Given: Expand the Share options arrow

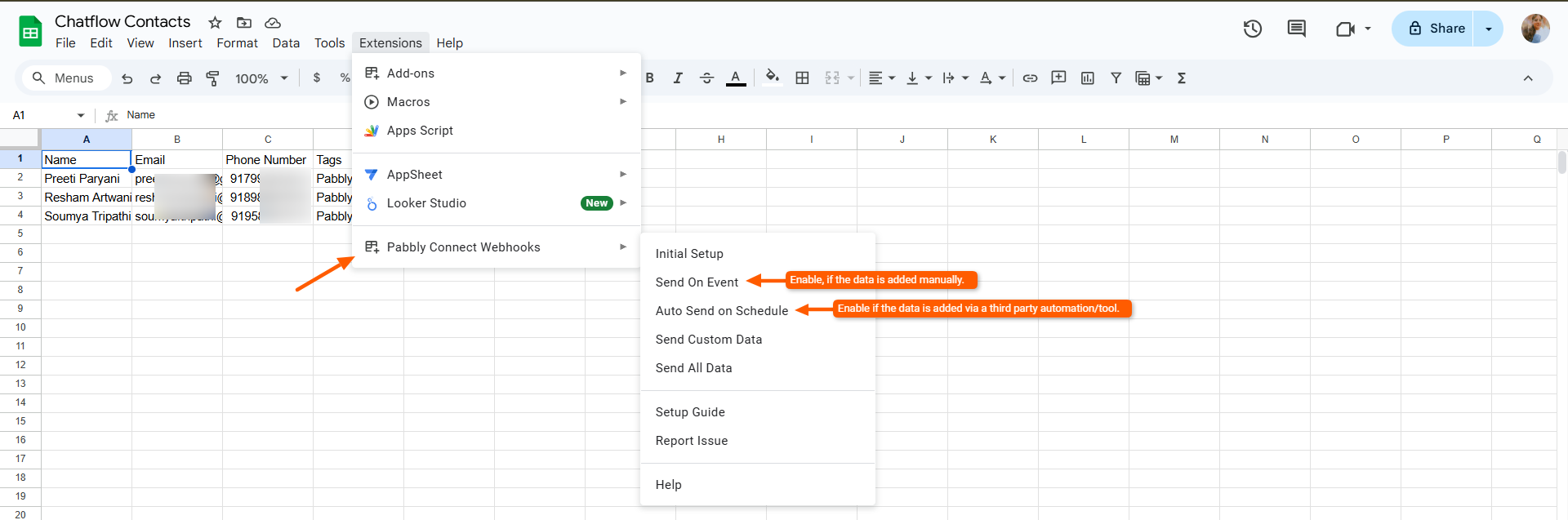Looking at the screenshot, I should (x=1488, y=29).
